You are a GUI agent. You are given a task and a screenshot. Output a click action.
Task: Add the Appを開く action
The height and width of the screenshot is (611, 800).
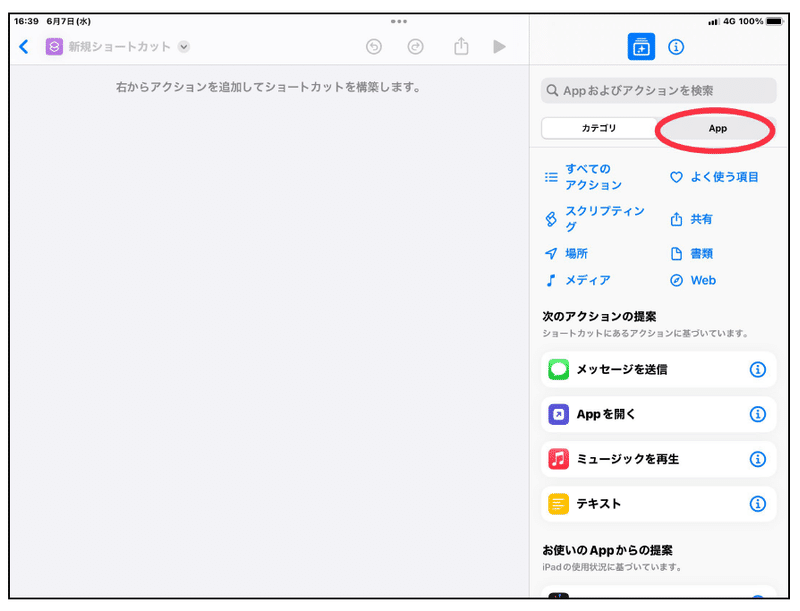pos(659,414)
